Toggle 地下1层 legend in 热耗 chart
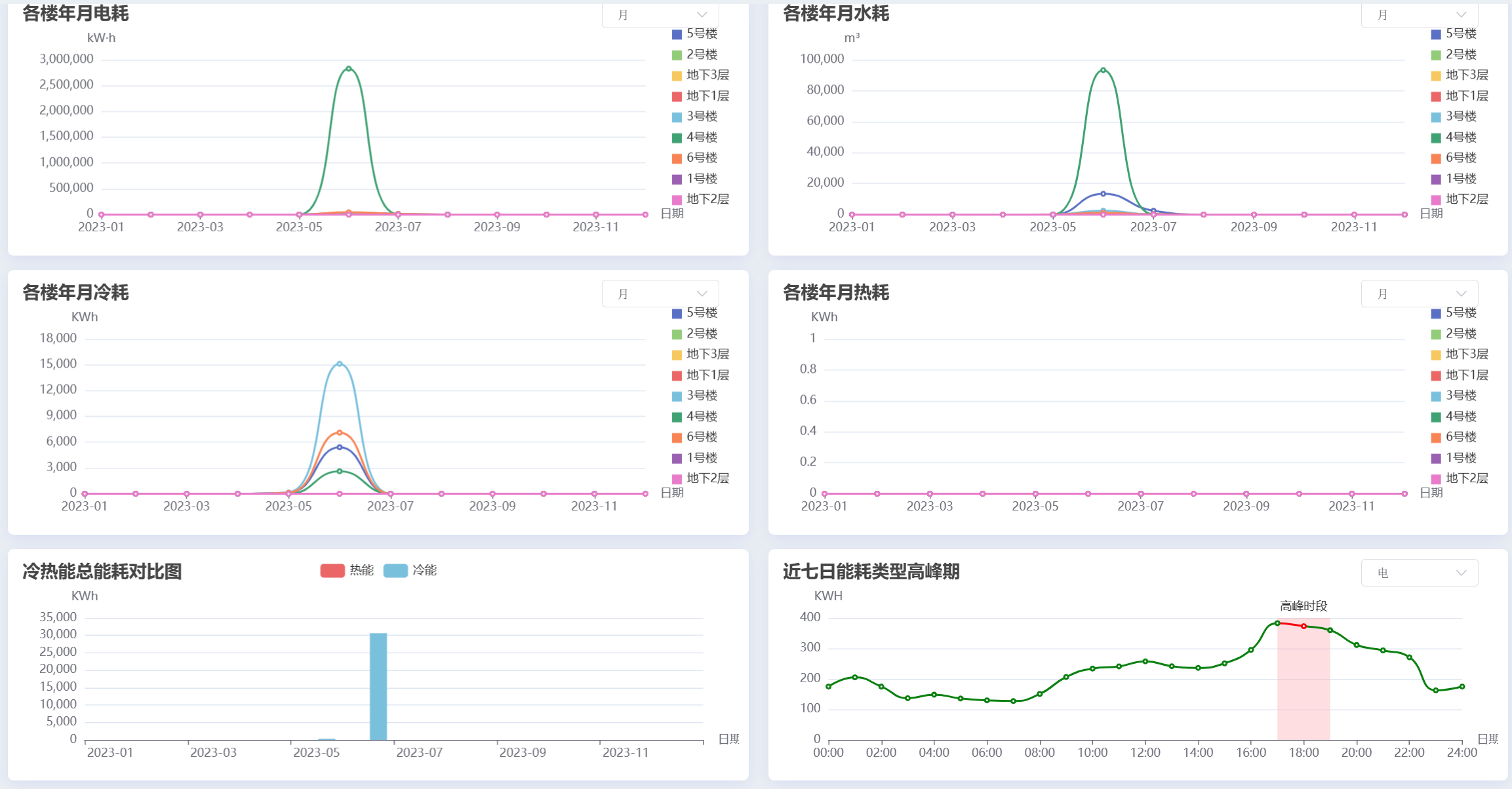Image resolution: width=1512 pixels, height=789 pixels. click(1460, 375)
